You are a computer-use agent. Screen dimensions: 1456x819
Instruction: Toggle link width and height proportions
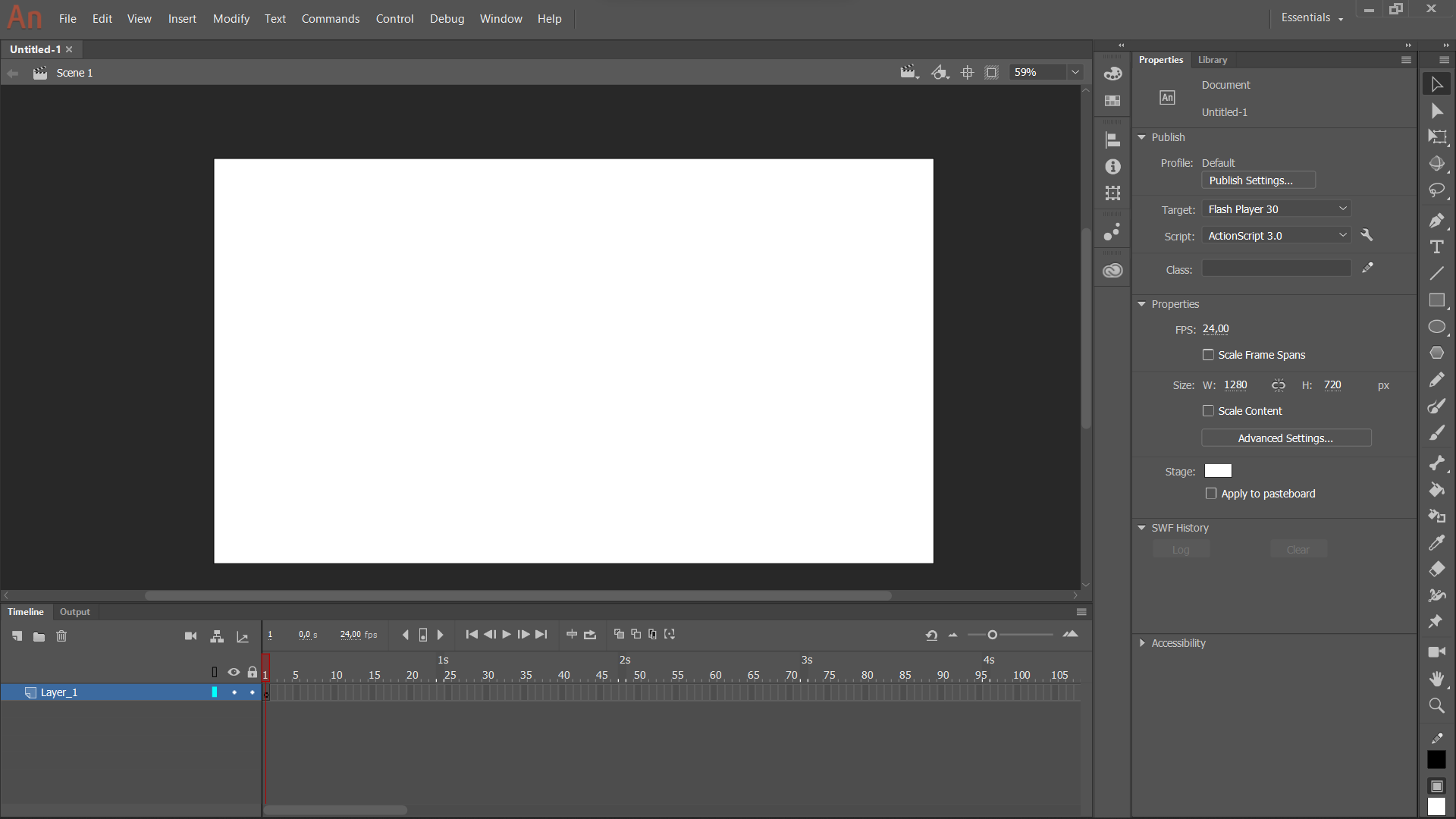(1279, 385)
